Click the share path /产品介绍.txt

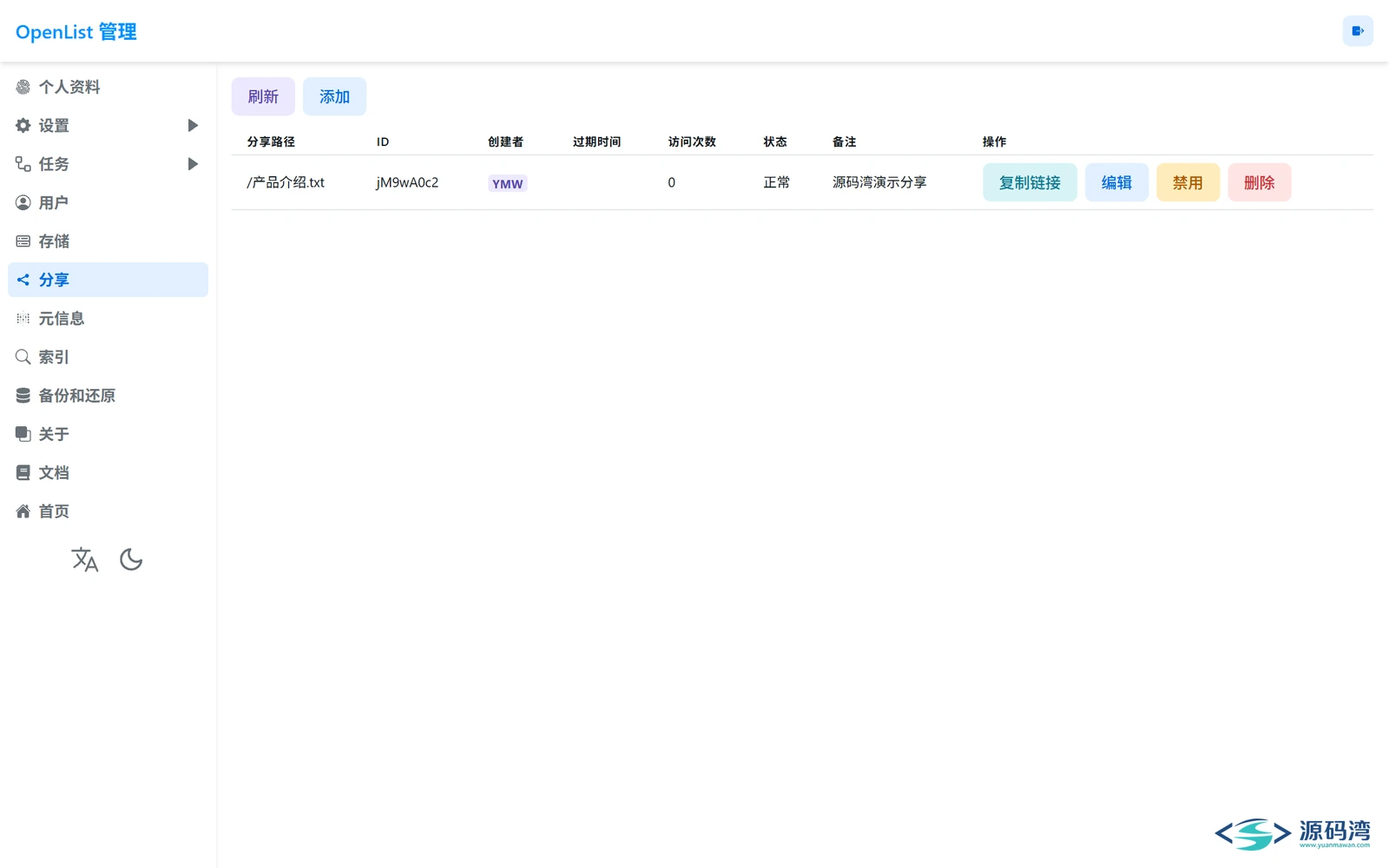tap(286, 182)
